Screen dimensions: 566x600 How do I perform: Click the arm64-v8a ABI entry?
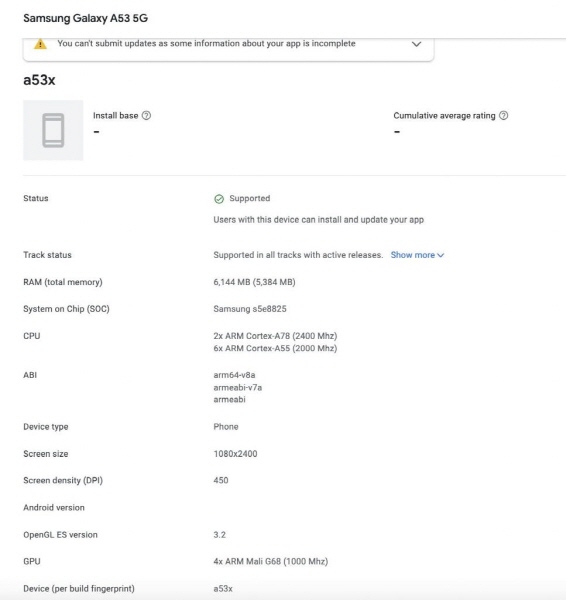tap(234, 375)
